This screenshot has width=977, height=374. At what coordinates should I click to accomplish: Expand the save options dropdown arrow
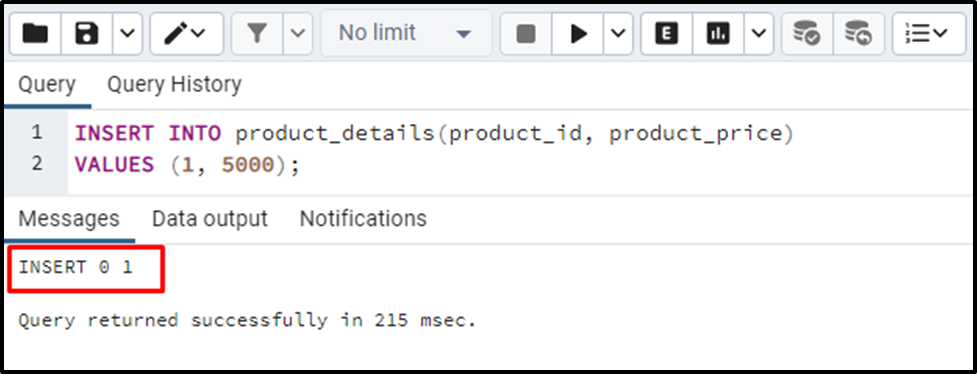click(127, 34)
